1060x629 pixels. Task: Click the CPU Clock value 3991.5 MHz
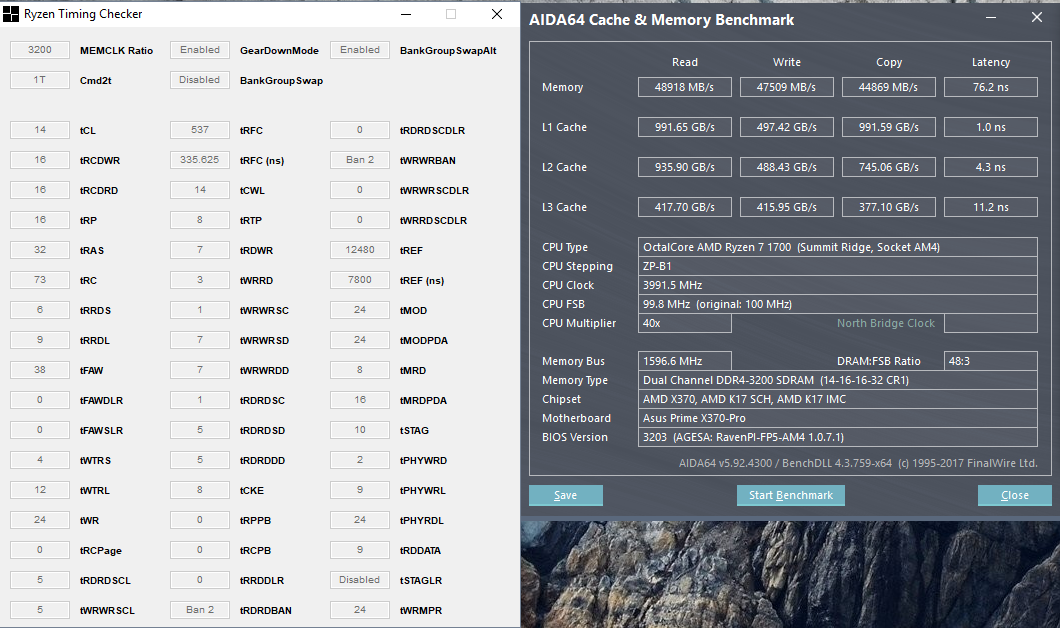click(x=838, y=285)
